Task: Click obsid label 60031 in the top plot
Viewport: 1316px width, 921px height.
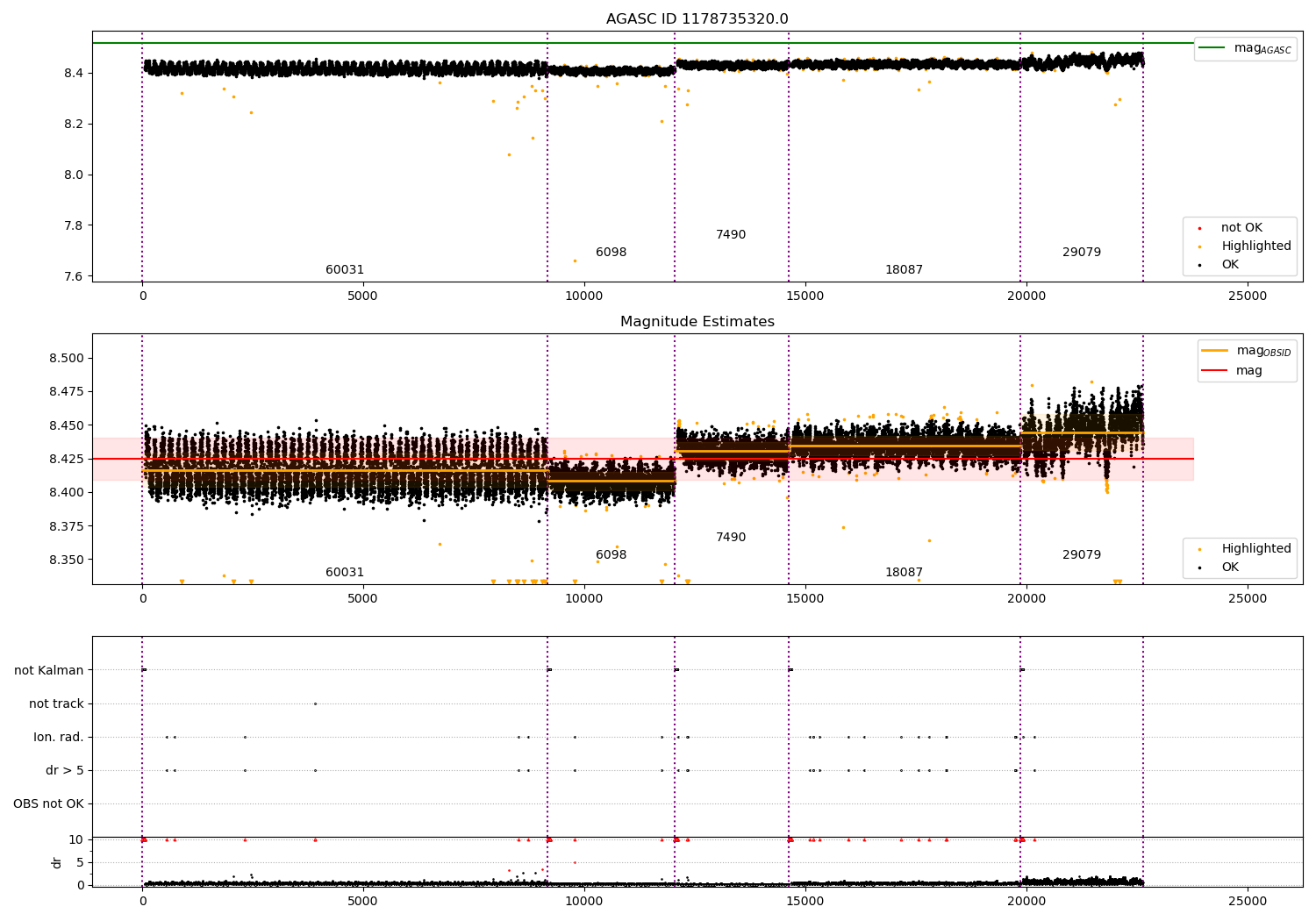Action: coord(345,270)
